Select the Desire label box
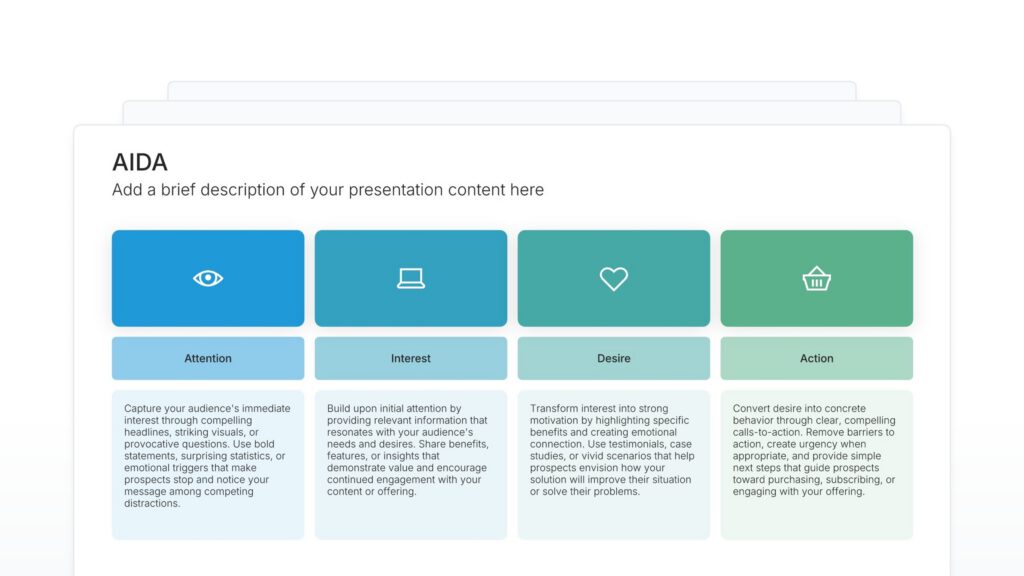Screen dimensions: 1024x576 614,358
